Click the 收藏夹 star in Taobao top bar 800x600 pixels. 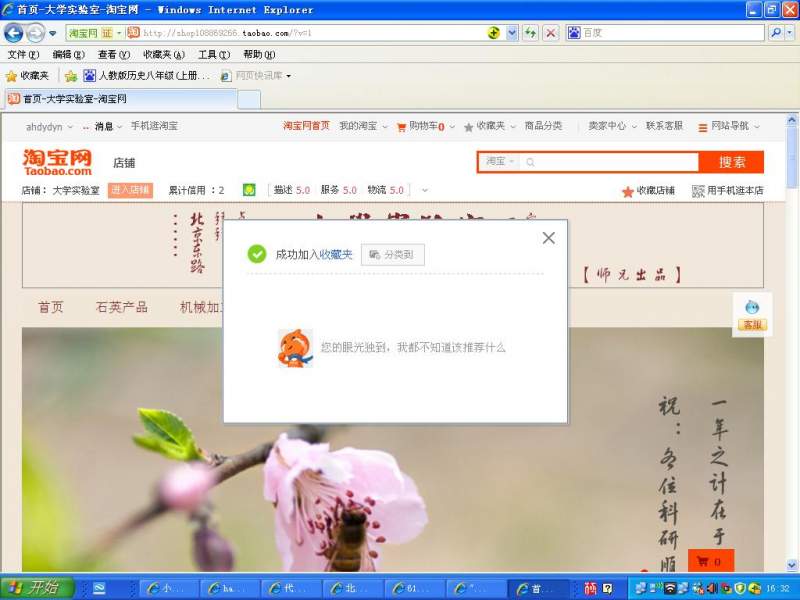click(468, 127)
